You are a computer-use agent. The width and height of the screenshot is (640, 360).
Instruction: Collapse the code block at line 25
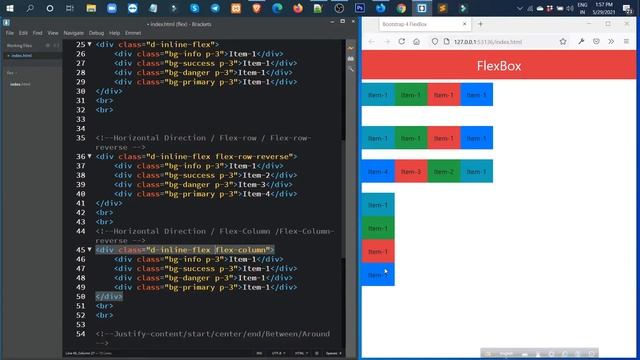90,44
